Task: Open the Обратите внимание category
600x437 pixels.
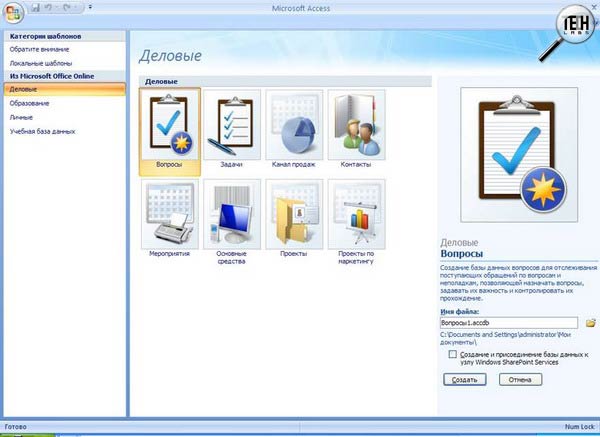Action: click(39, 49)
